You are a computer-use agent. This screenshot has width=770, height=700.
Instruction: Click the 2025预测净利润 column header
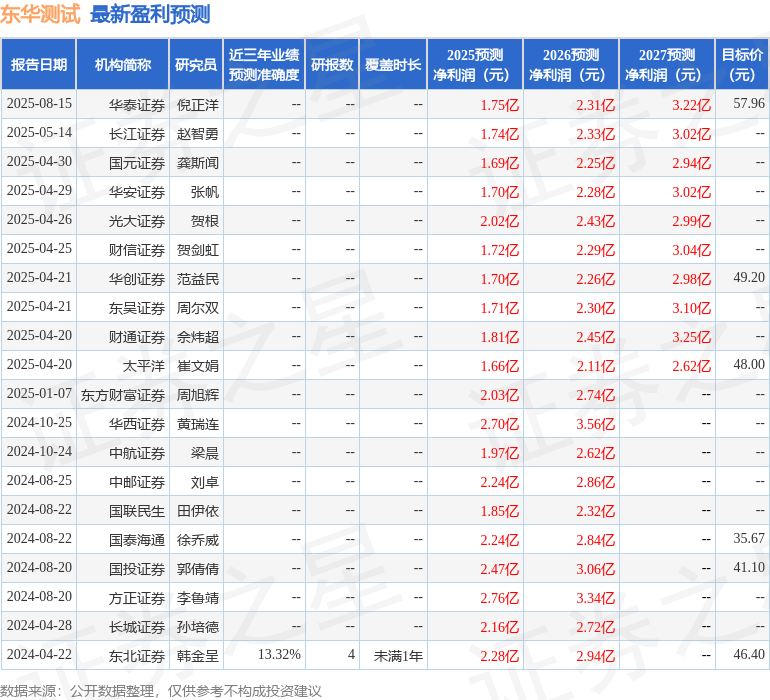pos(475,65)
